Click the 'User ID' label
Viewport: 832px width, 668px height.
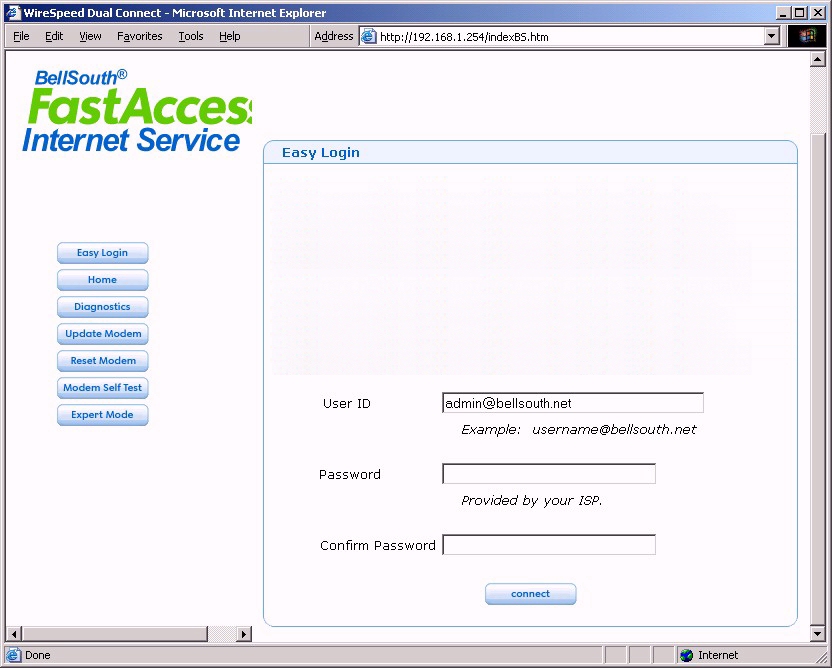tap(346, 403)
